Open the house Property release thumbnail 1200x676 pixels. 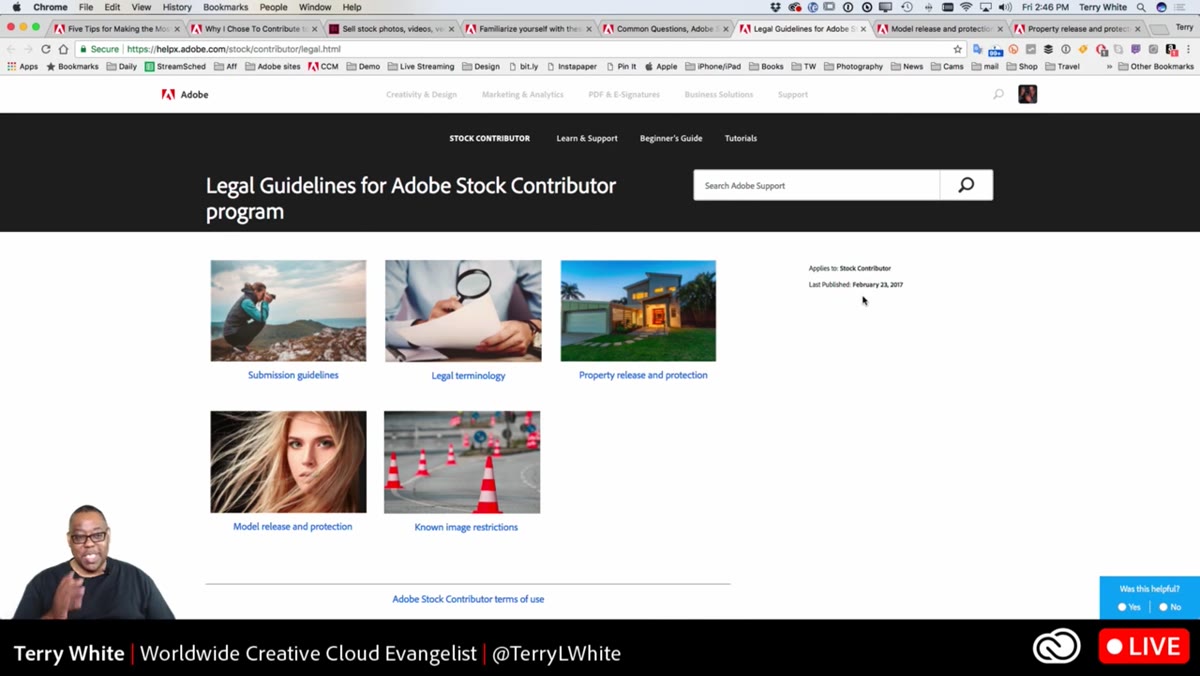[x=638, y=311]
